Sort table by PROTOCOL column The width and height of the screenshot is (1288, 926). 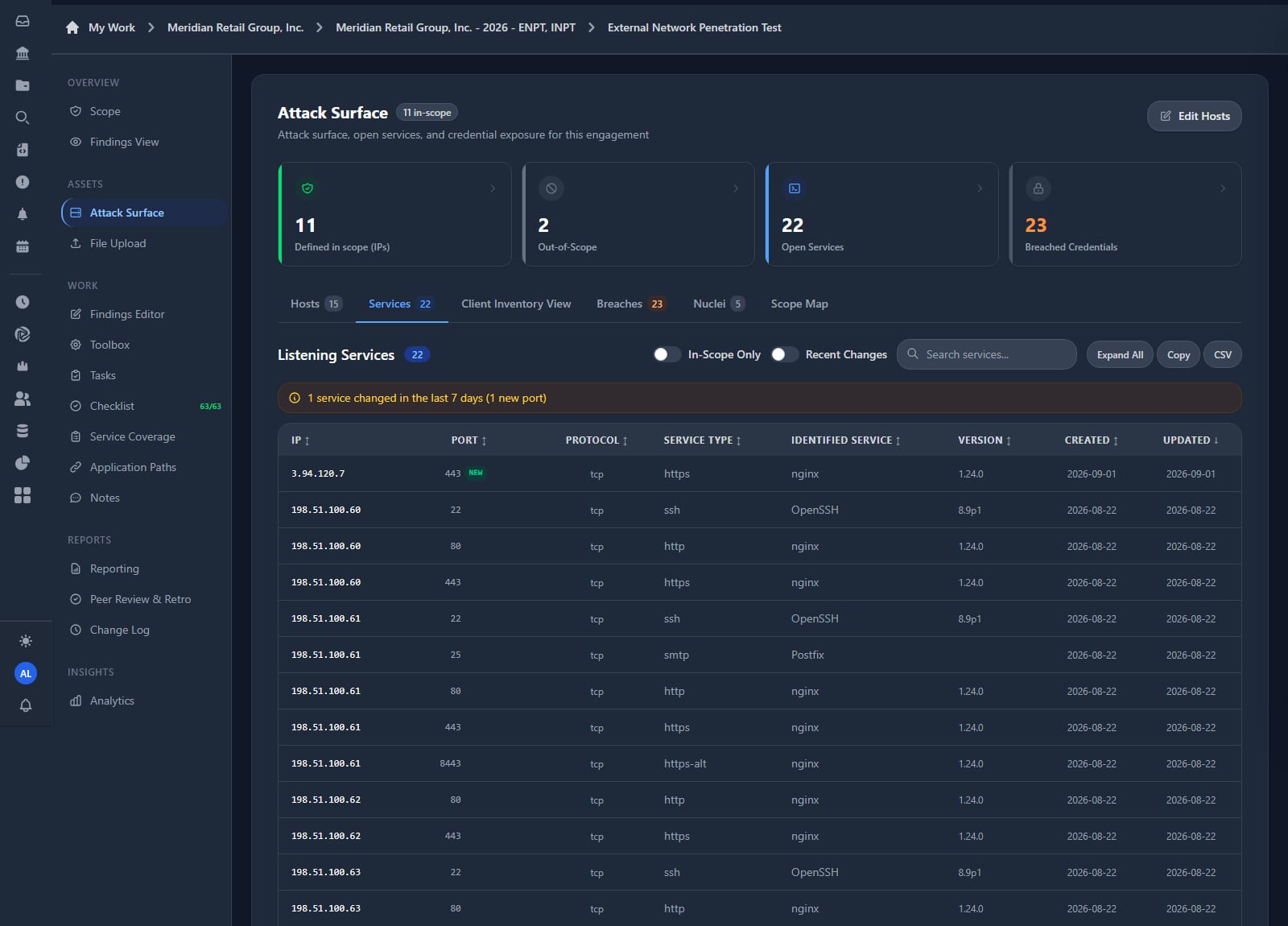tap(597, 440)
